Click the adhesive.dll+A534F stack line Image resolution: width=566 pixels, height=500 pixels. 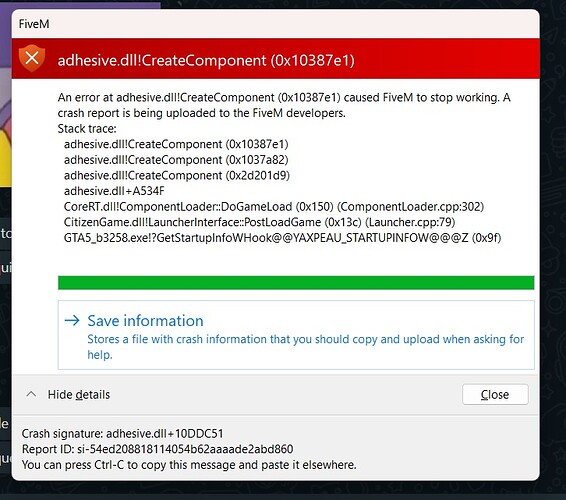pos(114,191)
